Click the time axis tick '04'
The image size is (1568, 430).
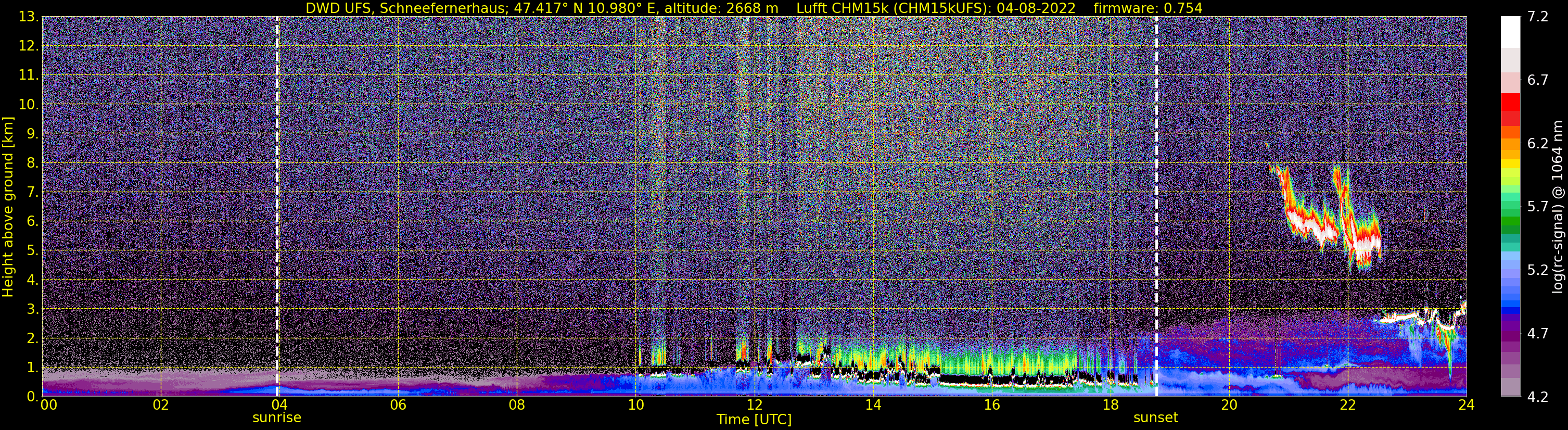[279, 406]
